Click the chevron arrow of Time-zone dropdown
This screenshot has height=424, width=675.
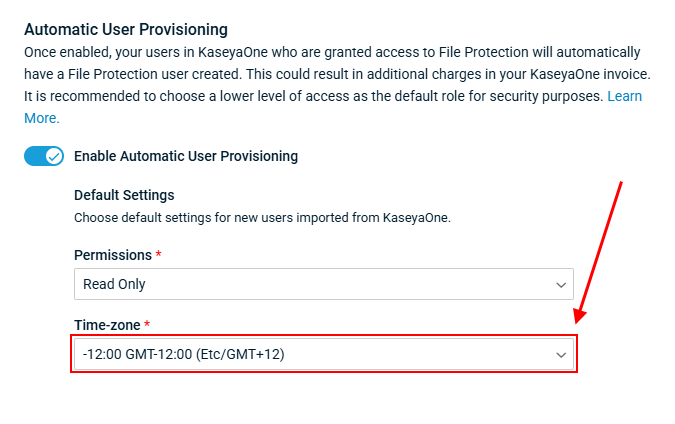coord(561,354)
